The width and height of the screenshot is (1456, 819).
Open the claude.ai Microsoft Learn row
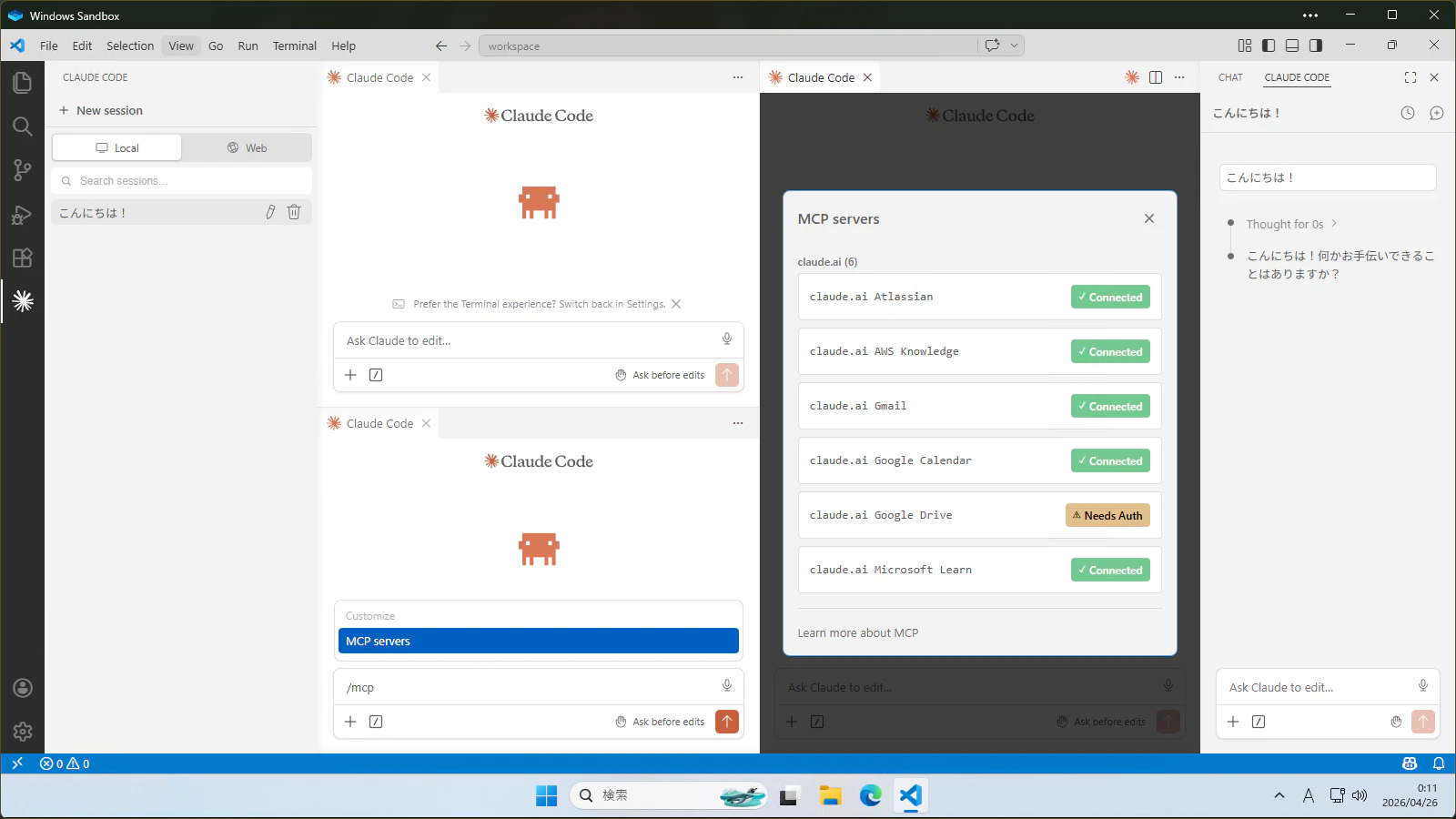point(980,570)
